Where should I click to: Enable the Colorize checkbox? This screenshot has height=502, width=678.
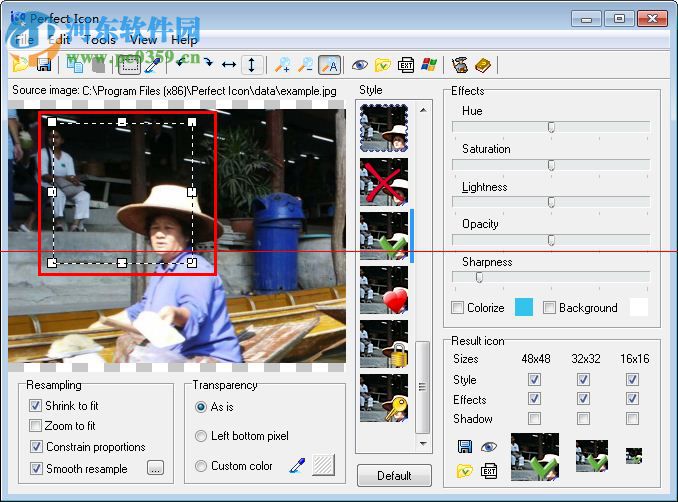tap(458, 308)
